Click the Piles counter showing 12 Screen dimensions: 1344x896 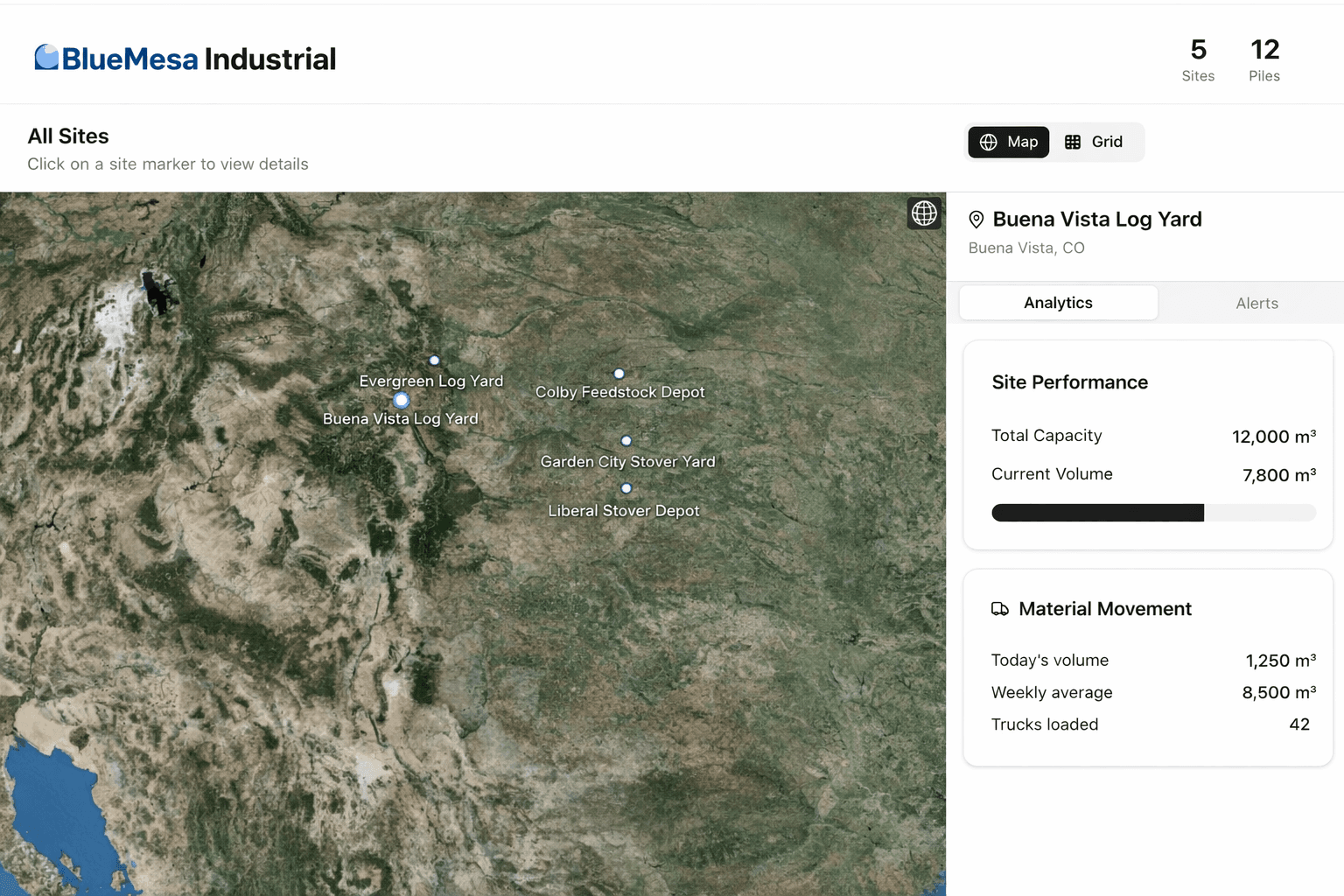coord(1264,59)
